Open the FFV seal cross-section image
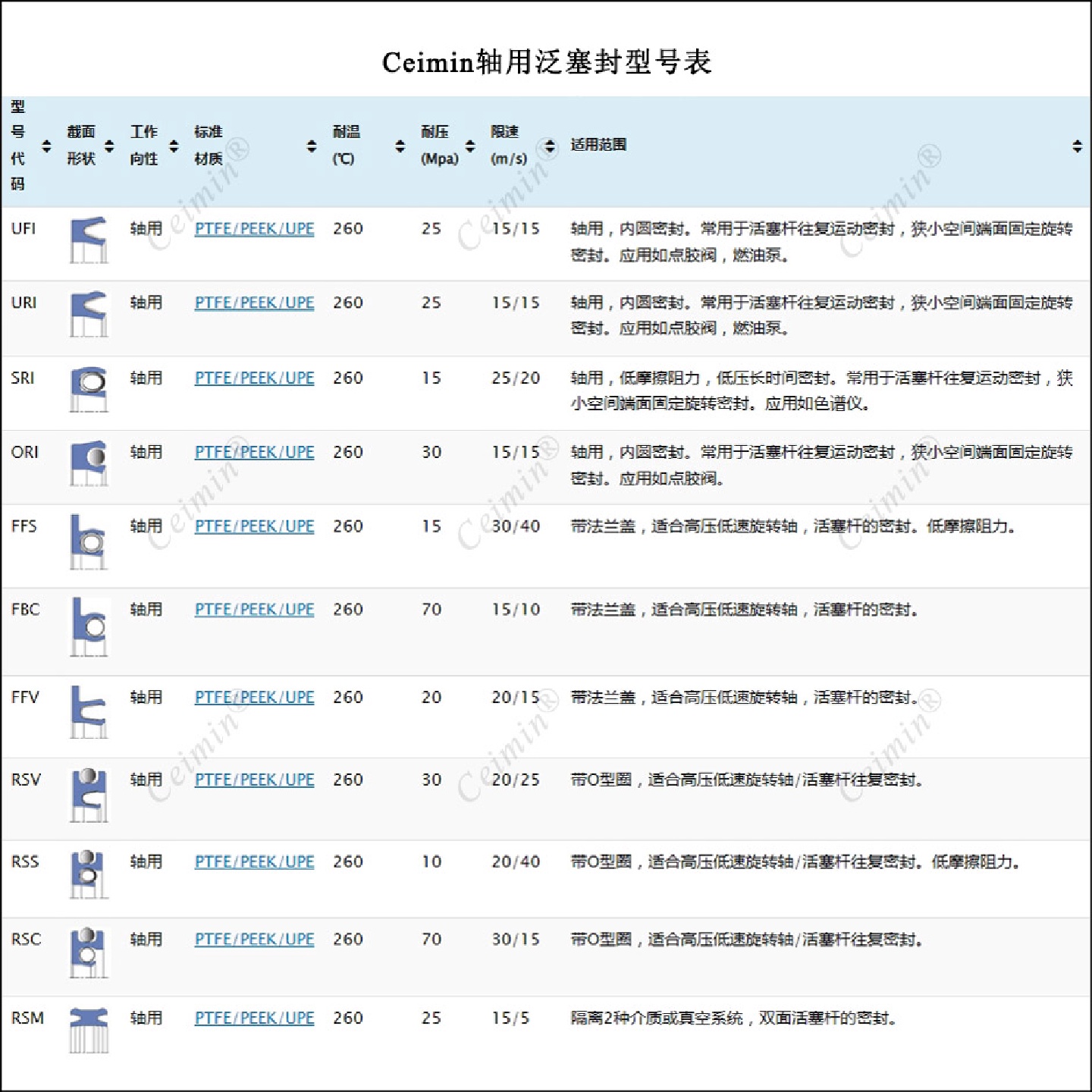The image size is (1092, 1092). pyautogui.click(x=89, y=711)
